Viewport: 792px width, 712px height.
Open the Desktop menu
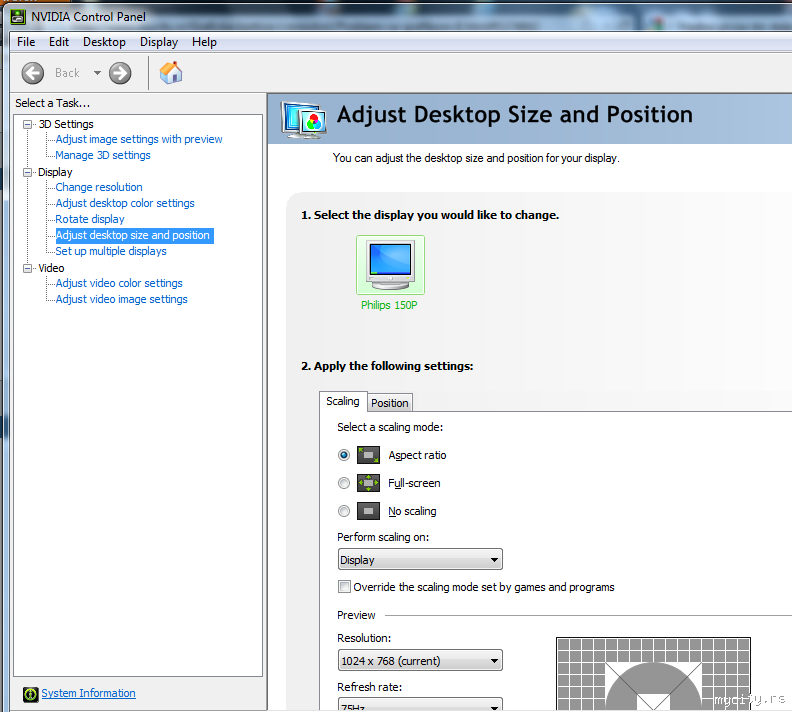(x=104, y=42)
